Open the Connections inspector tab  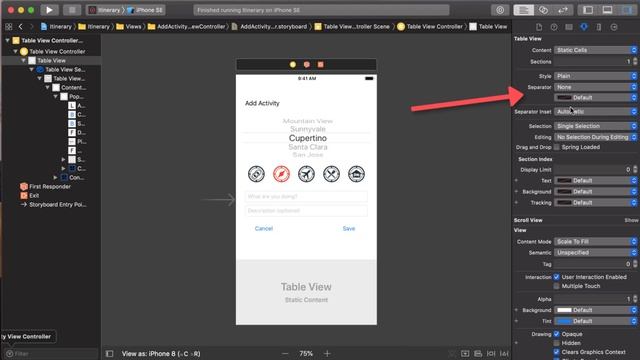coord(614,27)
